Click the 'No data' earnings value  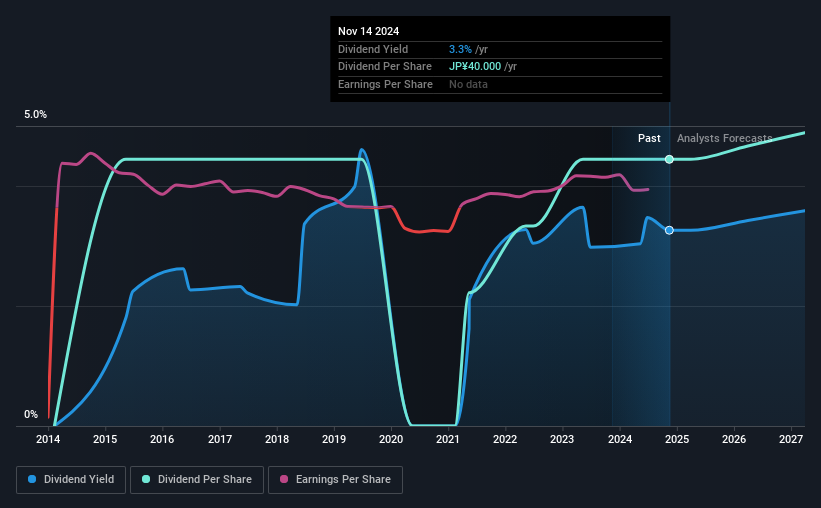[x=468, y=84]
